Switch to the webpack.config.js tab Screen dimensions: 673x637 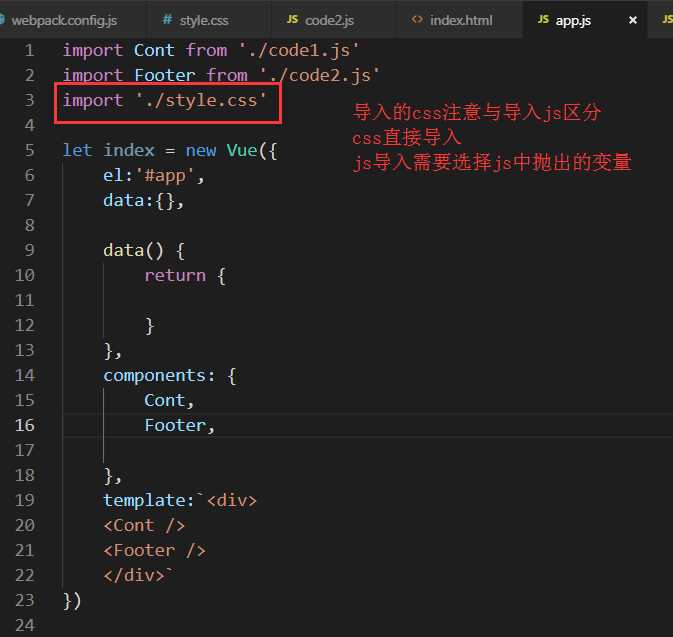tap(64, 20)
